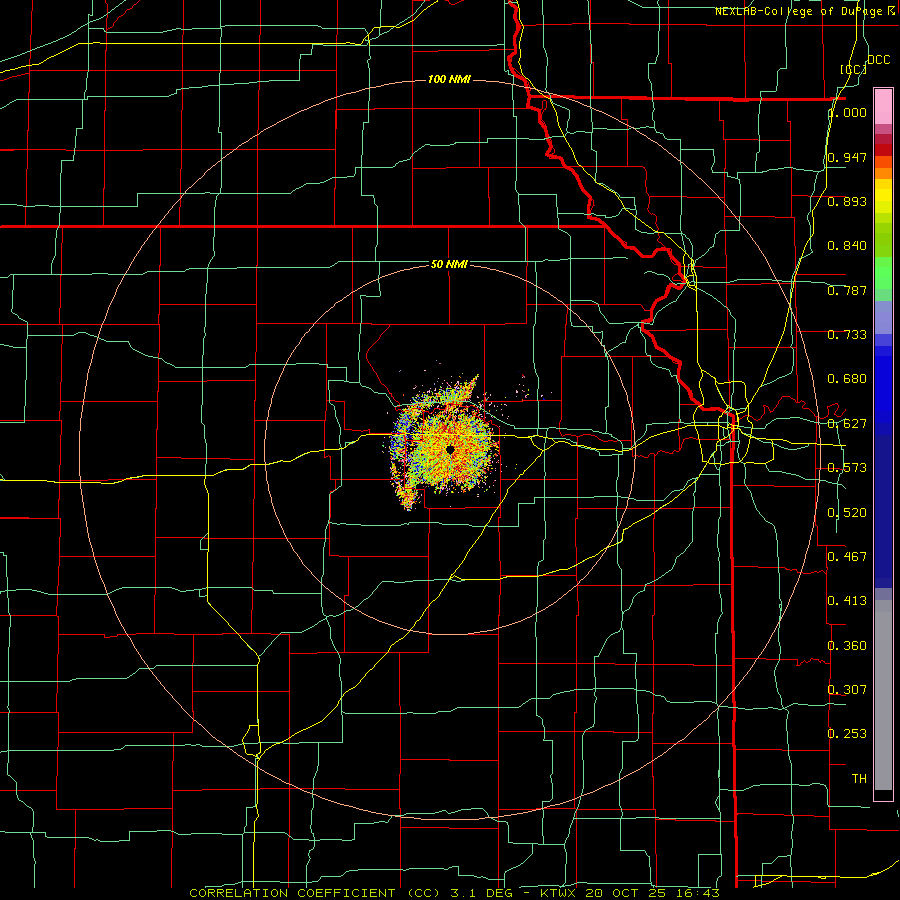Click the "50 NMI" range ring label

(449, 264)
